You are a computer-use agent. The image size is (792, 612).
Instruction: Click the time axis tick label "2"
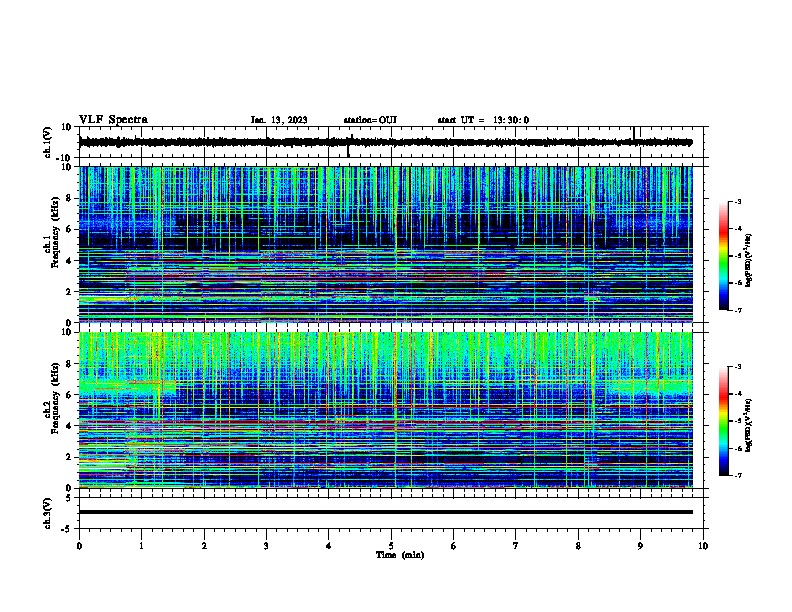pos(204,546)
